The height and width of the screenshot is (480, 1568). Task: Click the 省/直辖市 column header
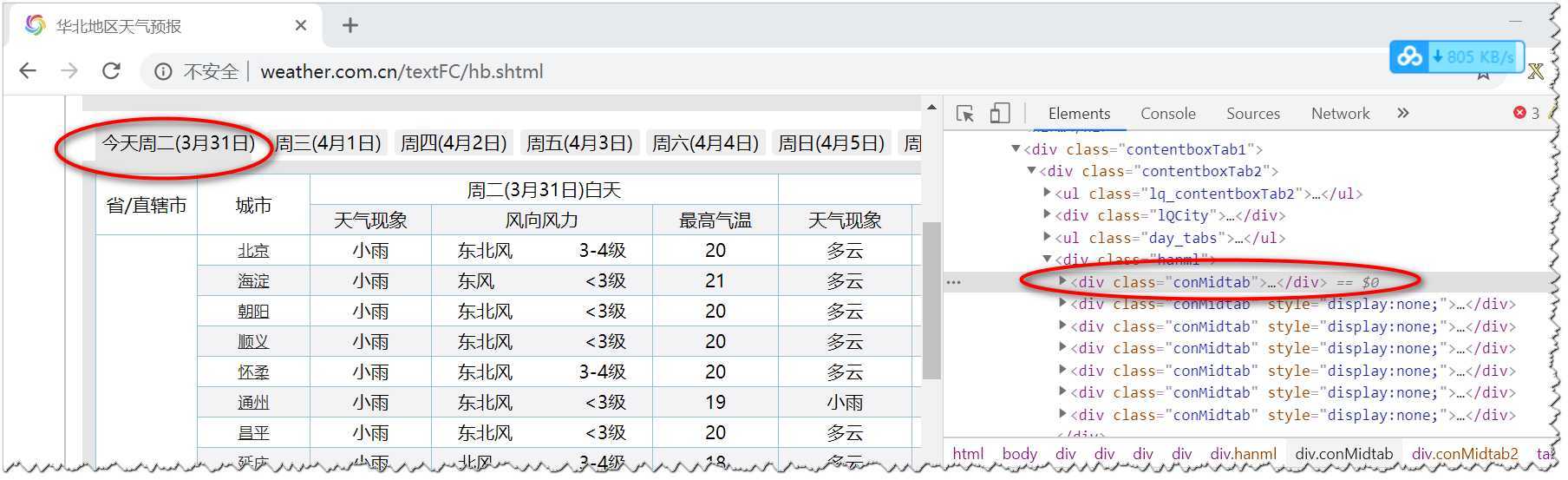147,205
